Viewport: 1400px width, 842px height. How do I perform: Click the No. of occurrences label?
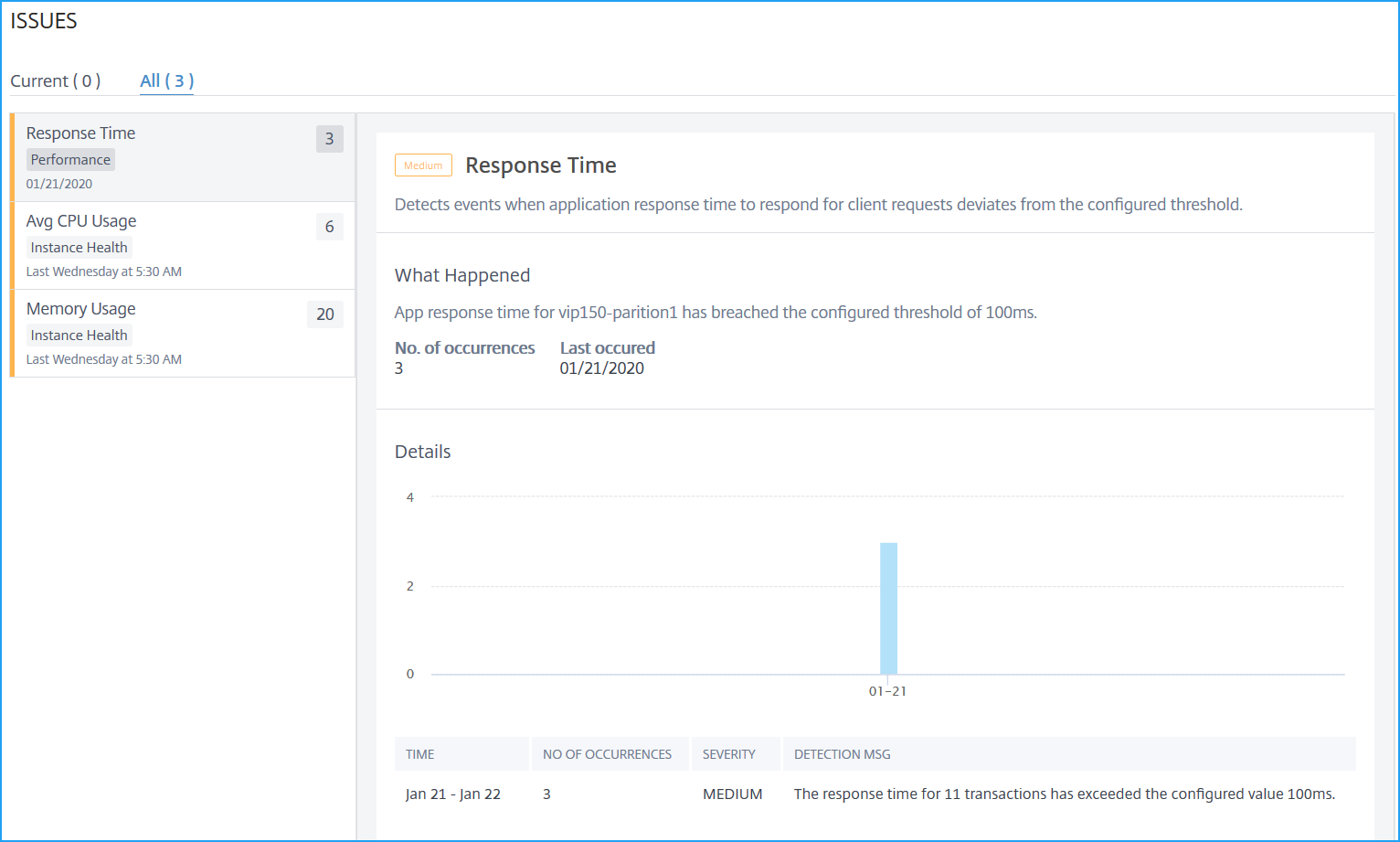click(465, 348)
